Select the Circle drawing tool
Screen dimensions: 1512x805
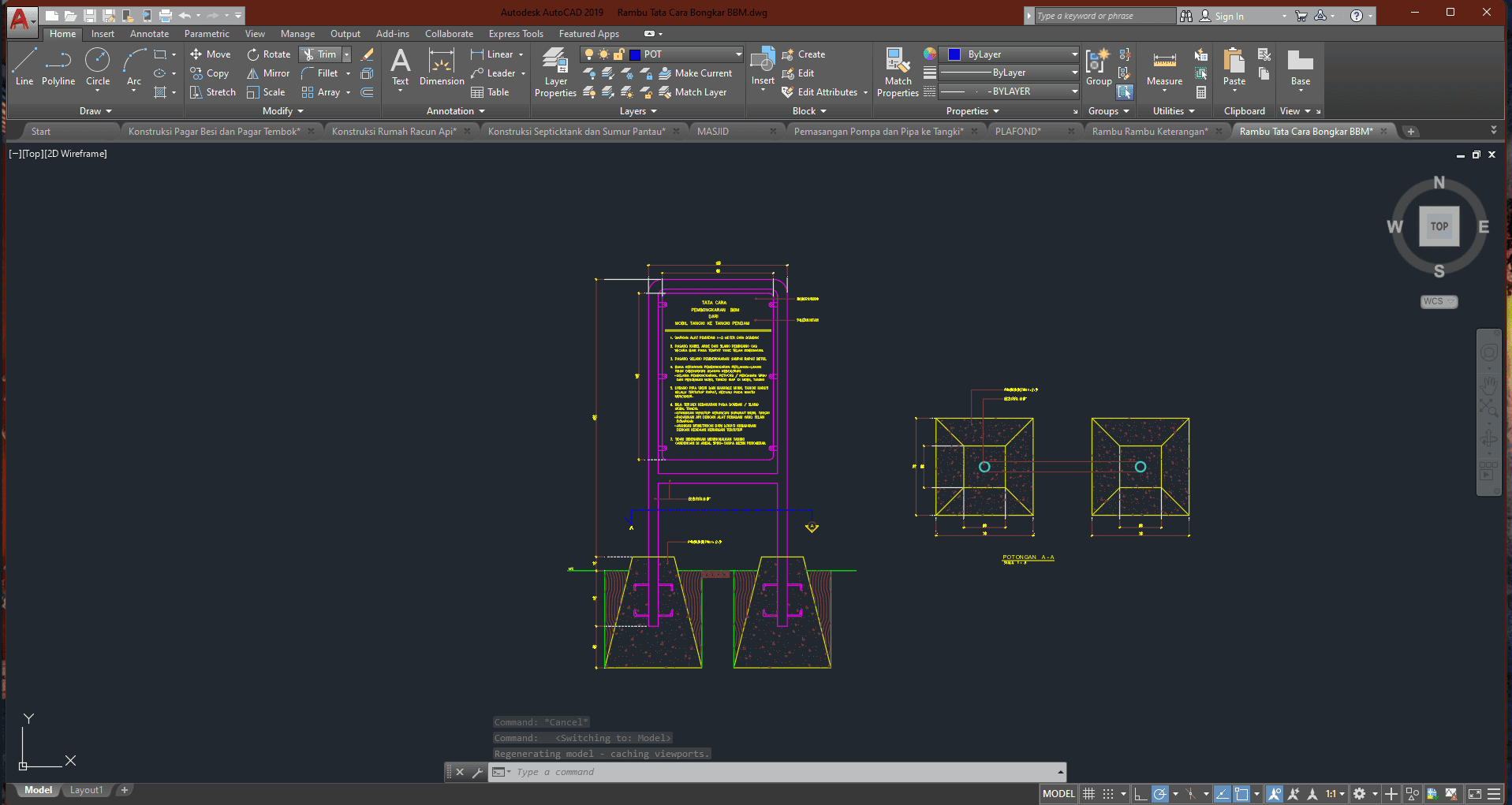[98, 66]
